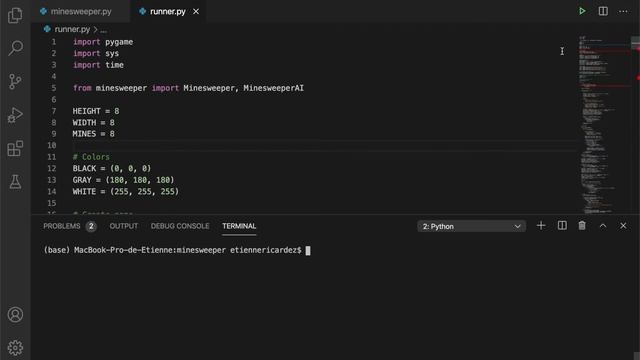Close the runner.py tab
This screenshot has width=640, height=360.
[196, 11]
